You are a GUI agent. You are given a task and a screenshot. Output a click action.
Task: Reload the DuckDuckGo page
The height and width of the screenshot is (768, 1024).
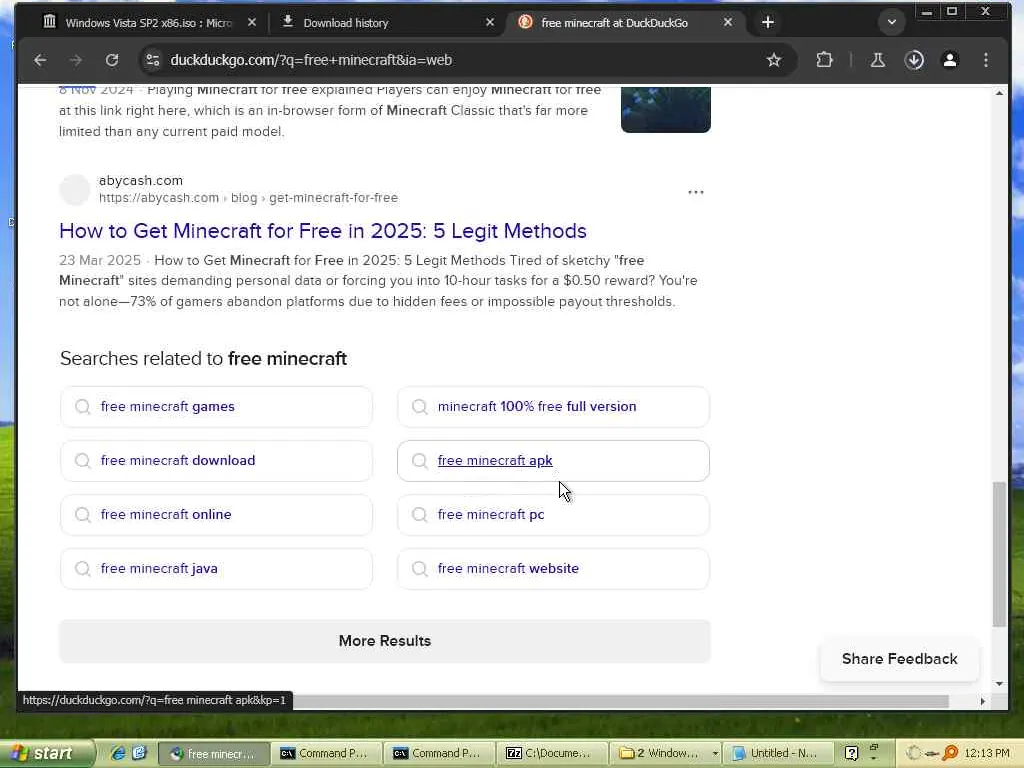click(x=112, y=60)
